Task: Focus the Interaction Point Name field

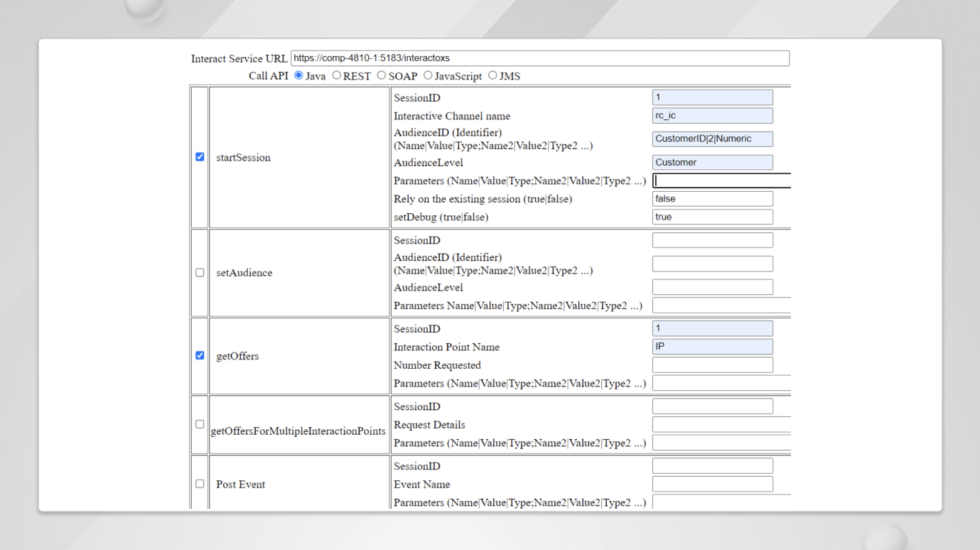Action: [x=712, y=347]
